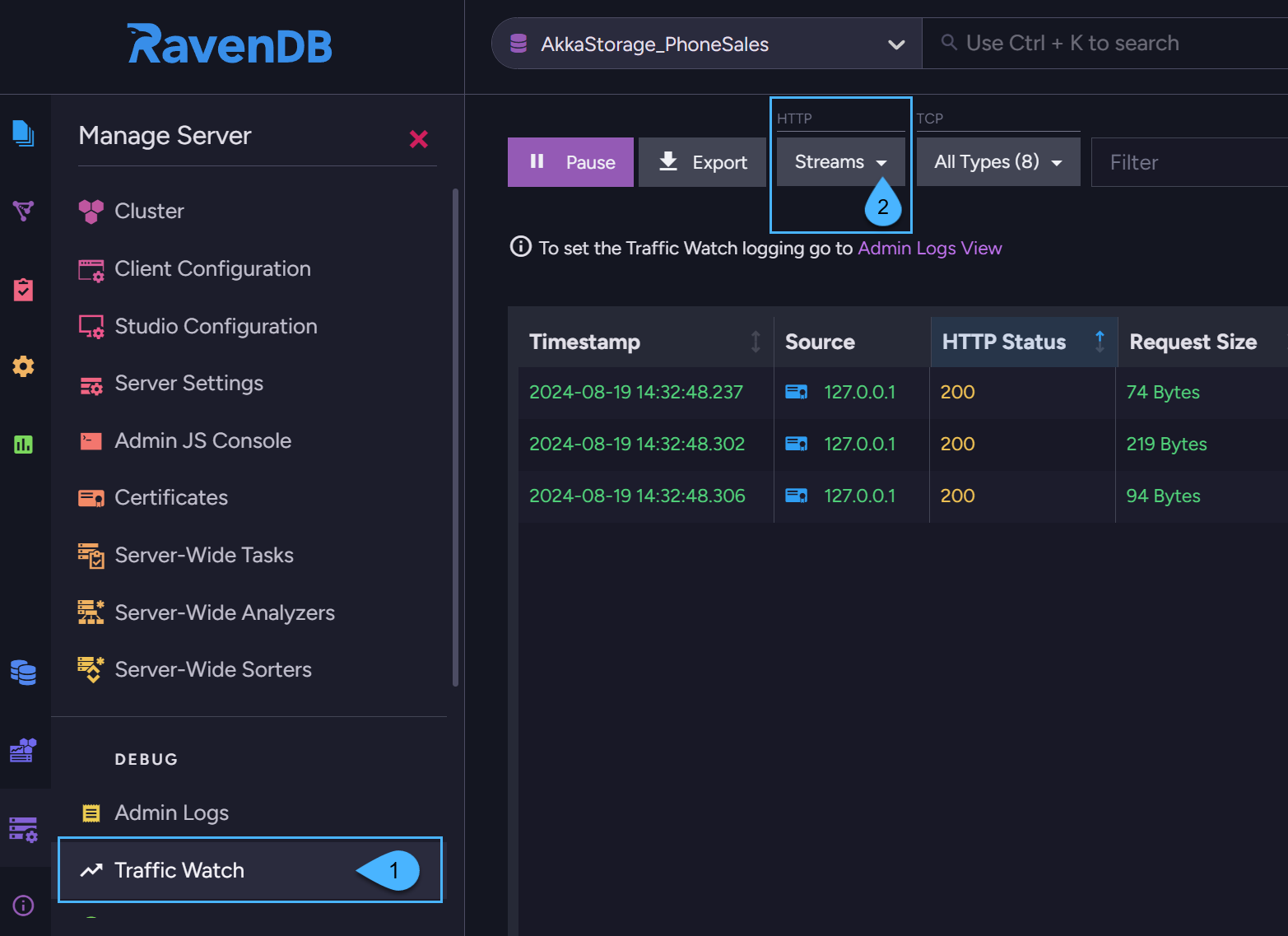
Task: Open the AkkaStorage_PhoneSales database selector
Action: pyautogui.click(x=707, y=44)
